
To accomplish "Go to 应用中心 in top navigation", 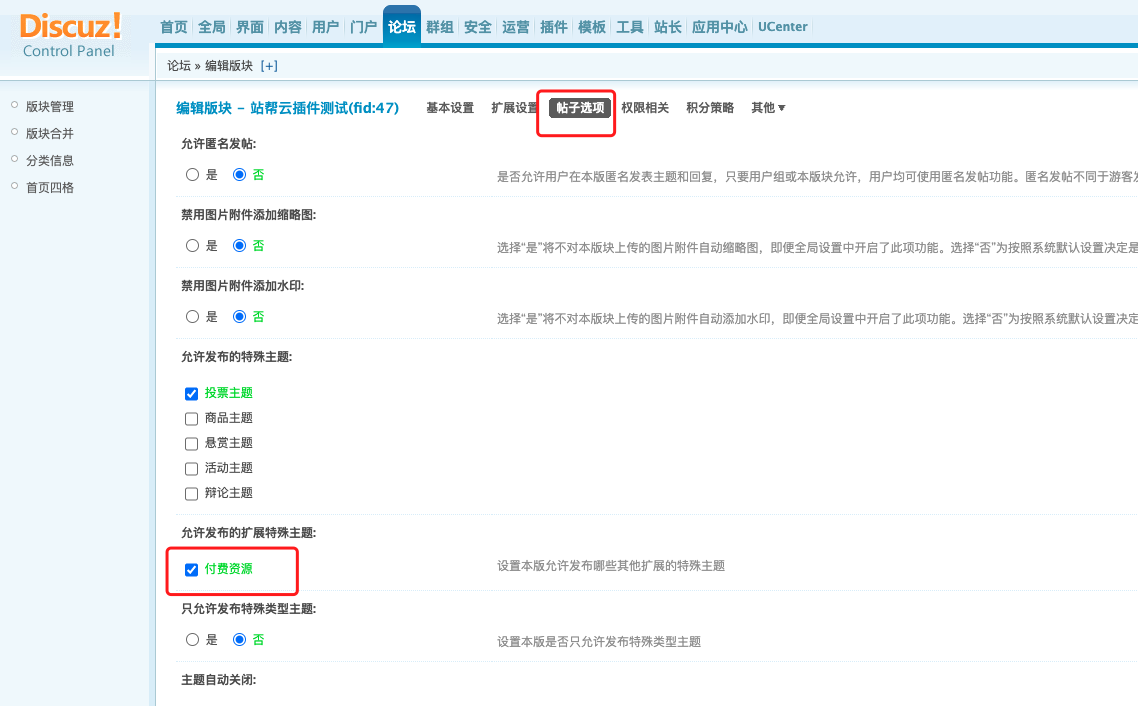I will coord(720,27).
